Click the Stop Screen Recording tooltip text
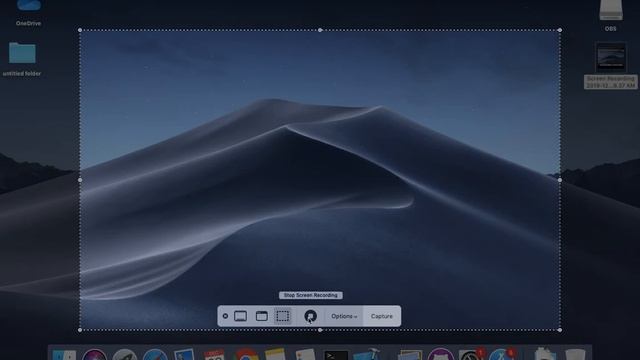Viewport: 640px width, 360px height. click(311, 295)
